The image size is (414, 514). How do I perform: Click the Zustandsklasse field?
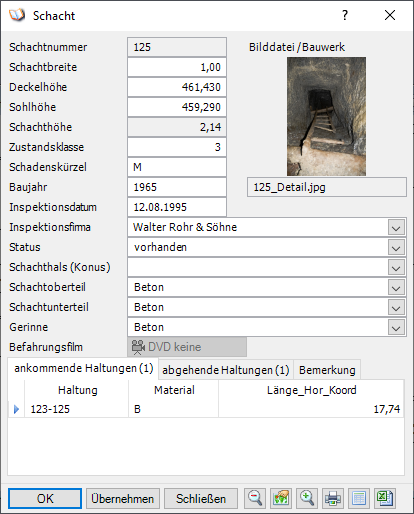[x=177, y=147]
